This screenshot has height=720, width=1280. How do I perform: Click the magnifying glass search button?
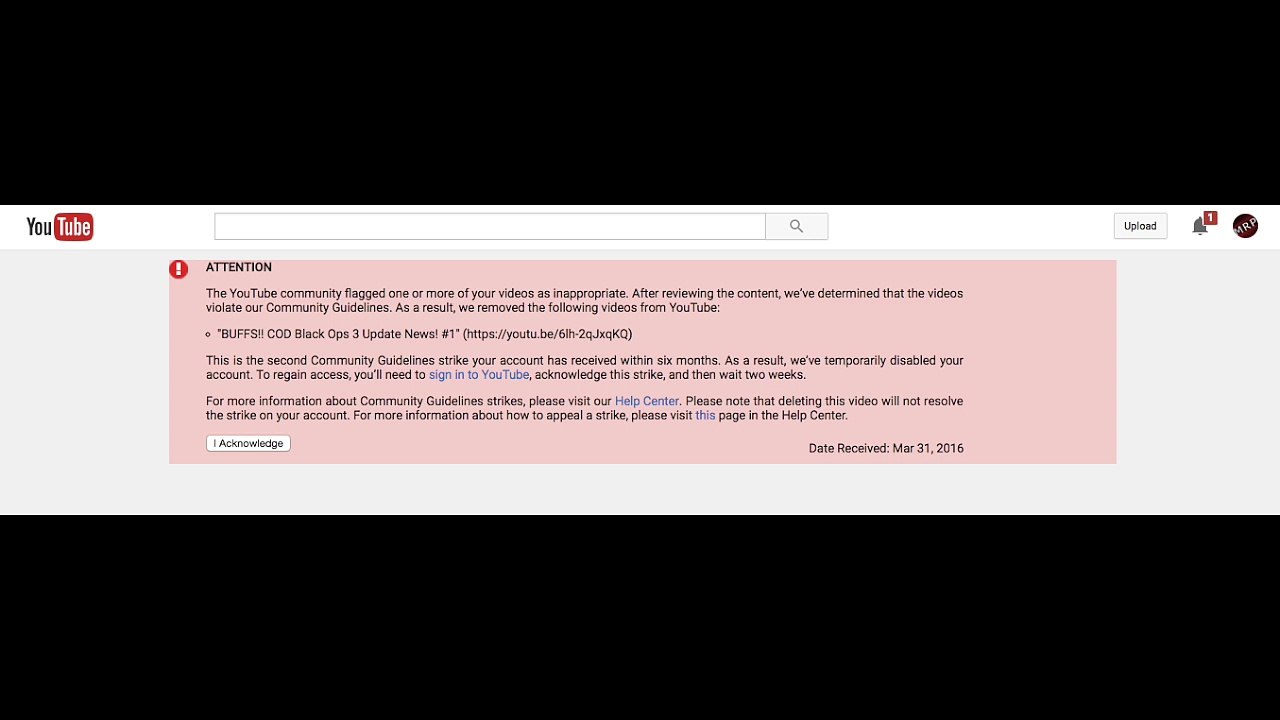click(796, 226)
